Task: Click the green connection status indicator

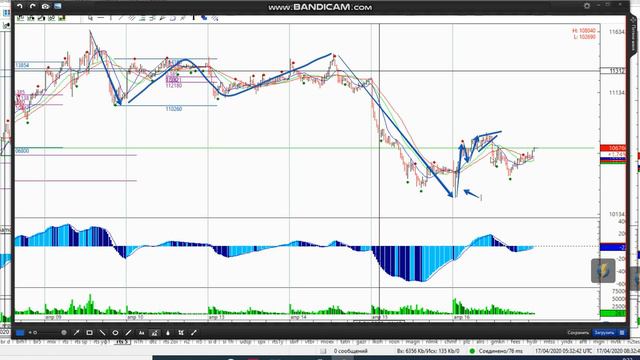Action: tap(472, 351)
